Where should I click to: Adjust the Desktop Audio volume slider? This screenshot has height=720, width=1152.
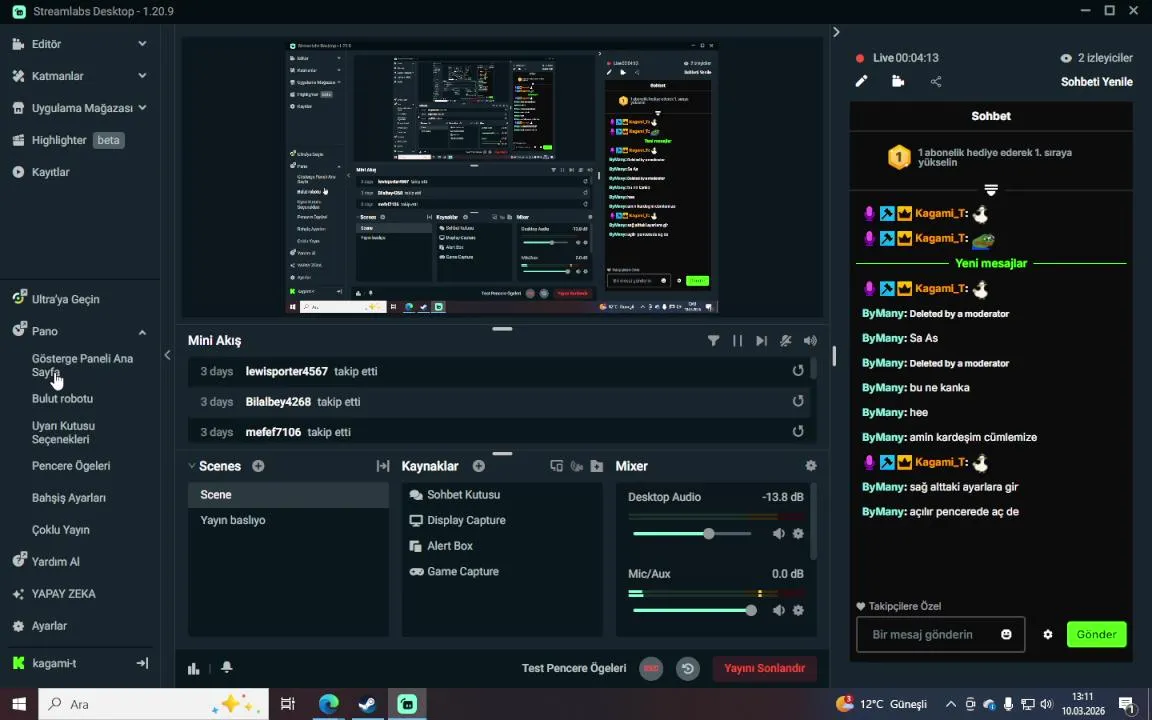tap(692, 533)
